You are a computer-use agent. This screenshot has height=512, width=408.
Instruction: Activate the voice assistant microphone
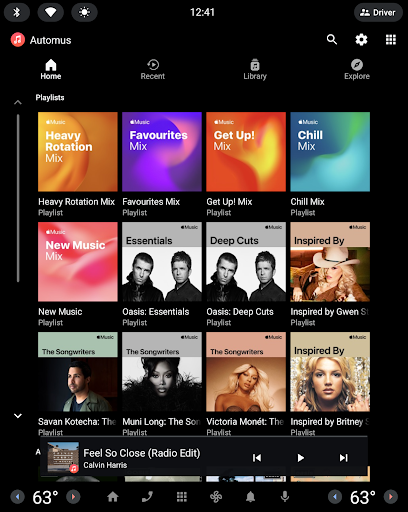[x=285, y=497]
